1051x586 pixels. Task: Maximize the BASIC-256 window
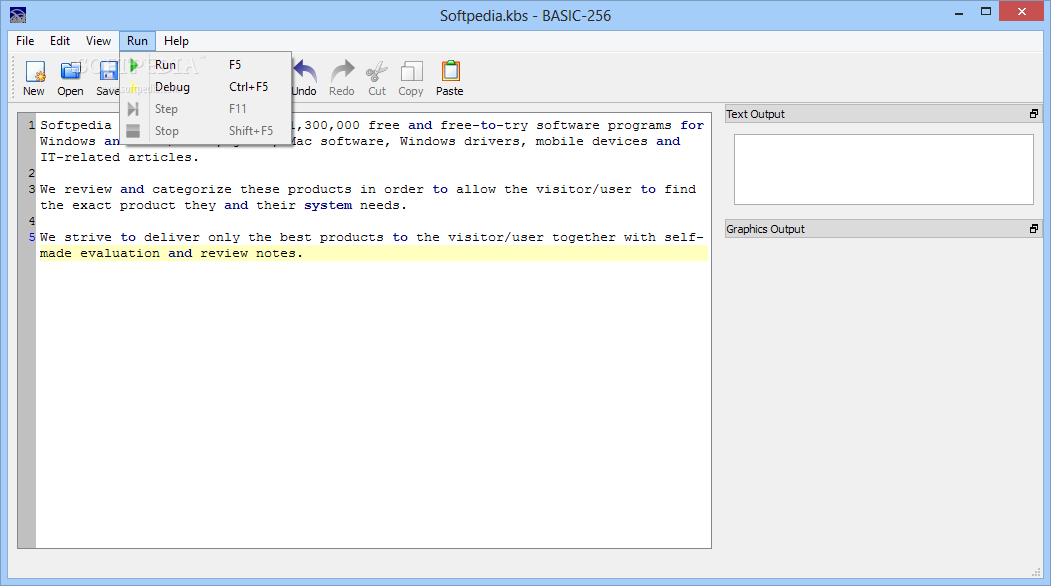pos(986,12)
